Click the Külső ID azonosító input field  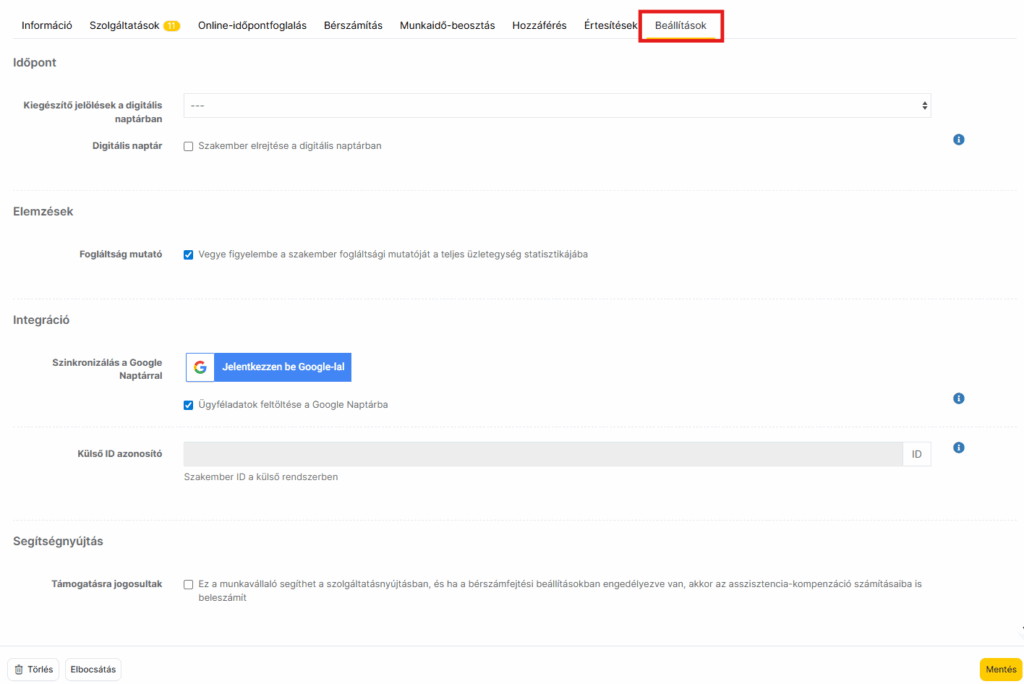point(543,454)
